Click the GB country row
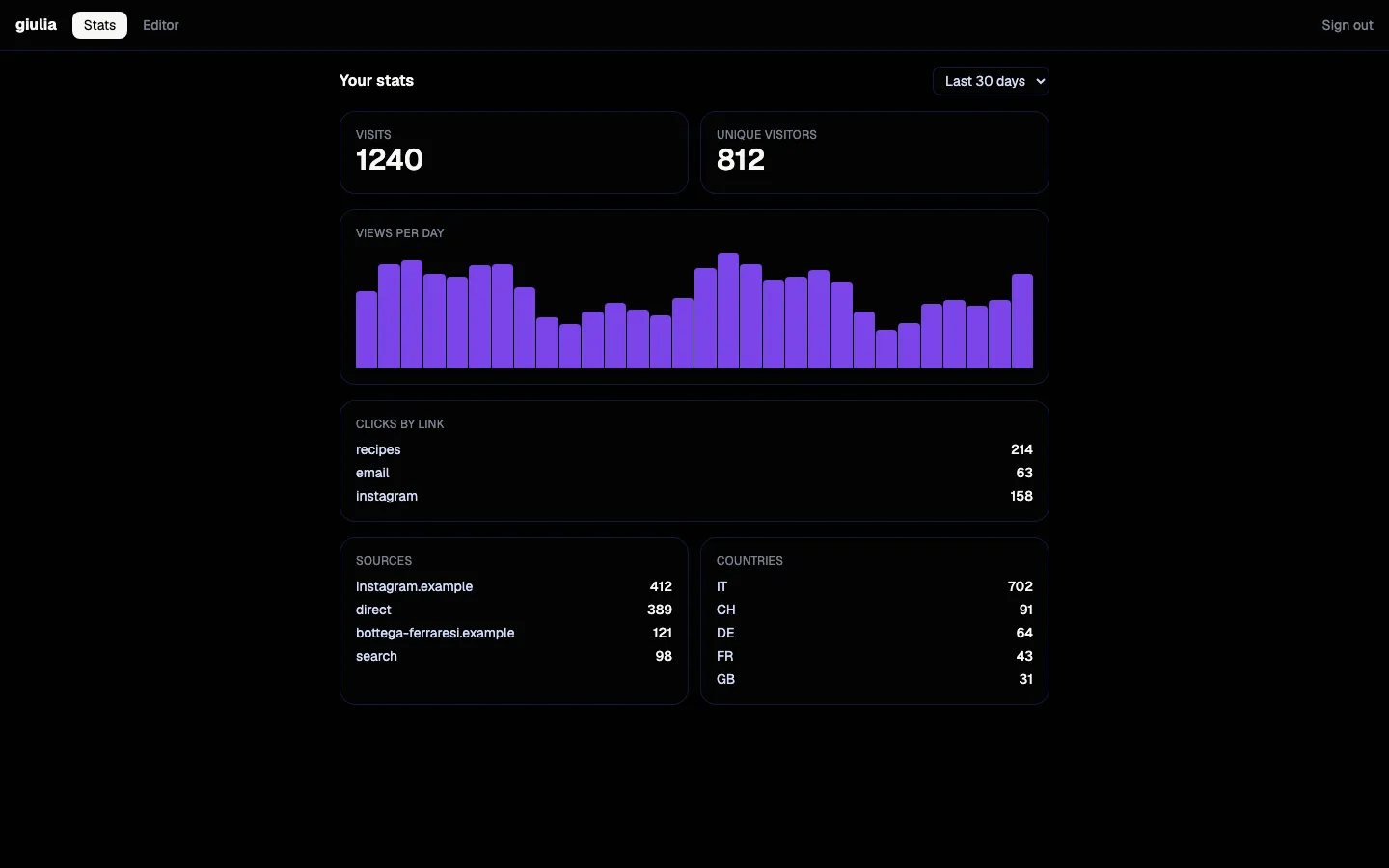The width and height of the screenshot is (1389, 868). tap(875, 679)
